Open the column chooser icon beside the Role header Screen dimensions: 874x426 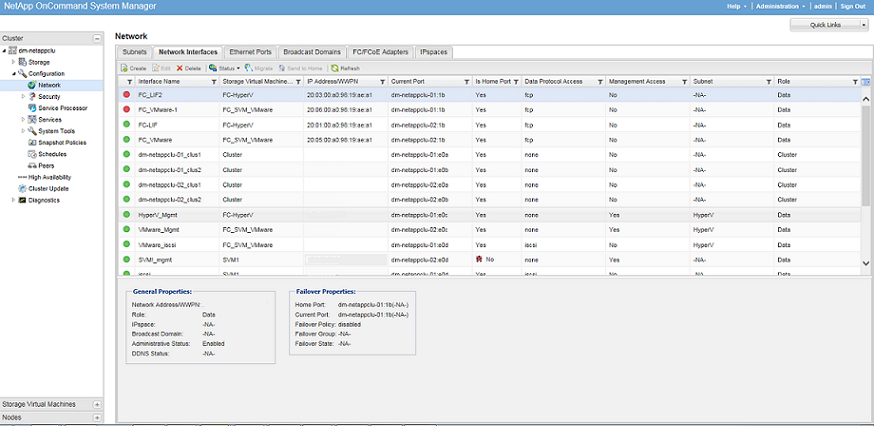(x=866, y=82)
